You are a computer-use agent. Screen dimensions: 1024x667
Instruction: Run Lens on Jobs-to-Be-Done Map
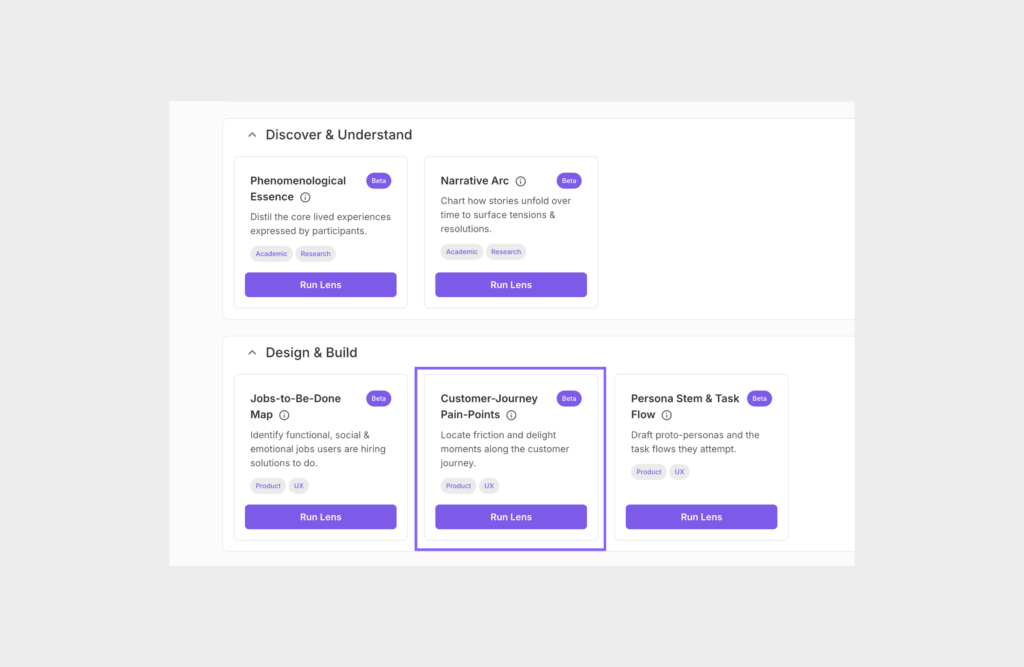[x=320, y=516]
